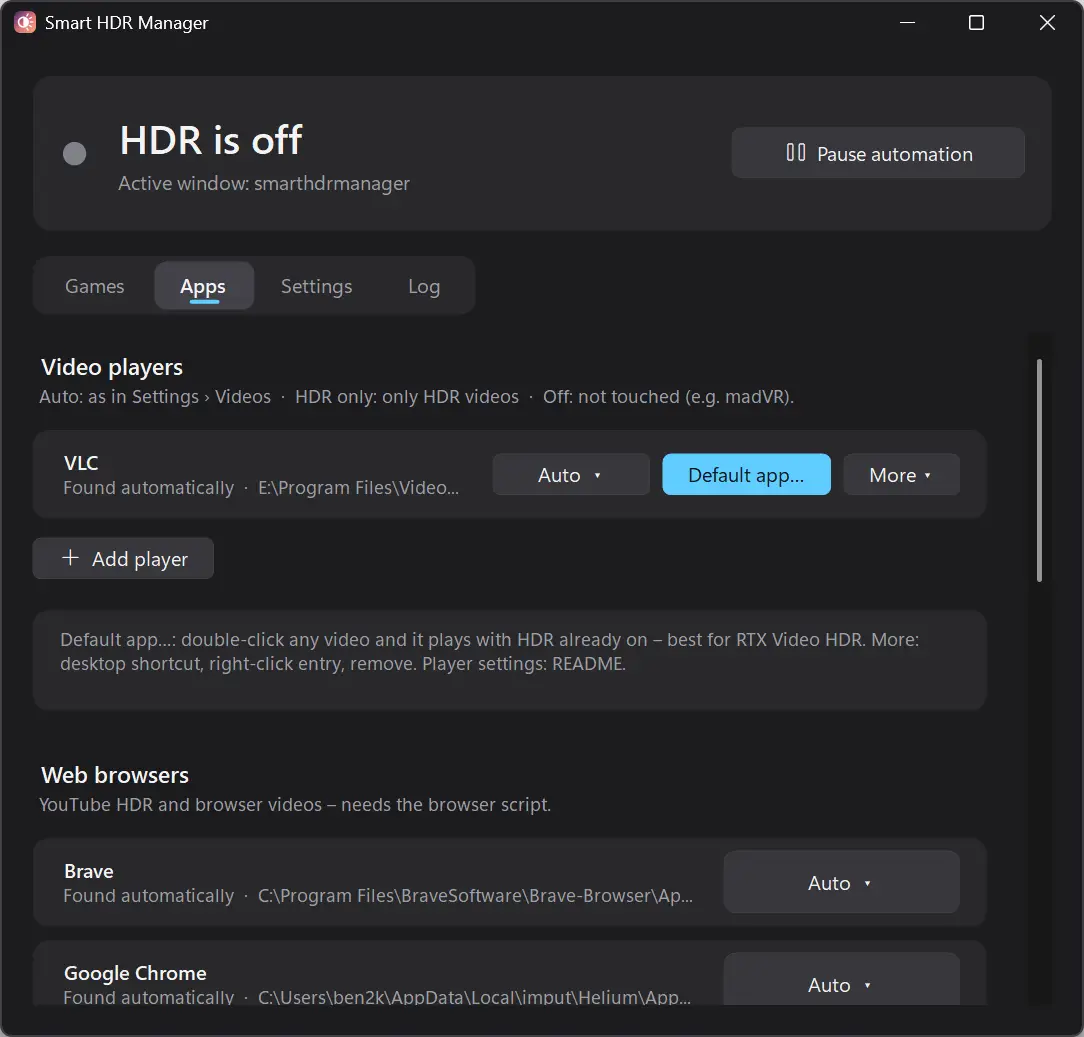
Task: Click the 'Web browsers' section heading
Action: click(x=115, y=775)
